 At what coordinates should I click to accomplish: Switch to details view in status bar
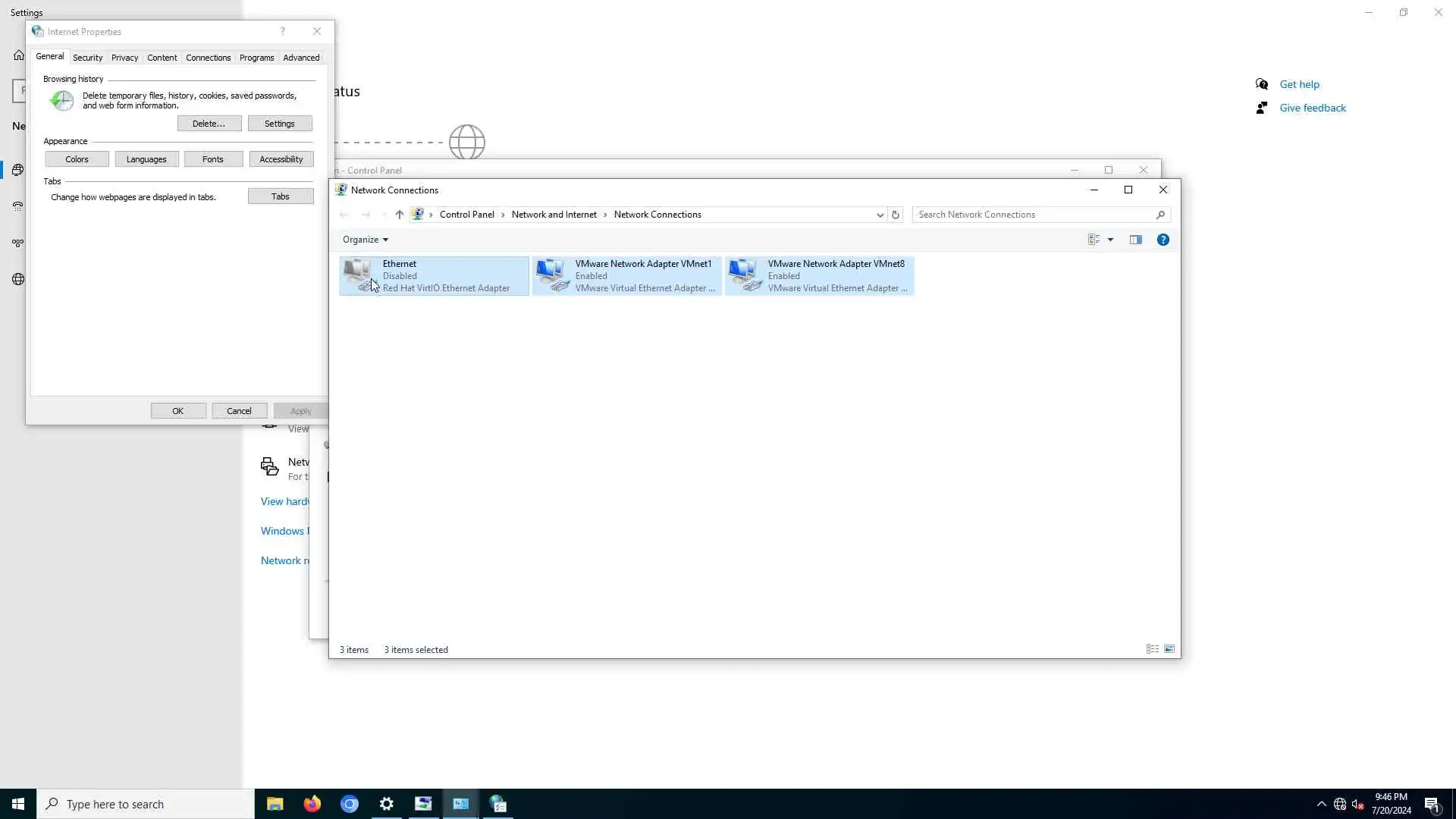point(1152,649)
